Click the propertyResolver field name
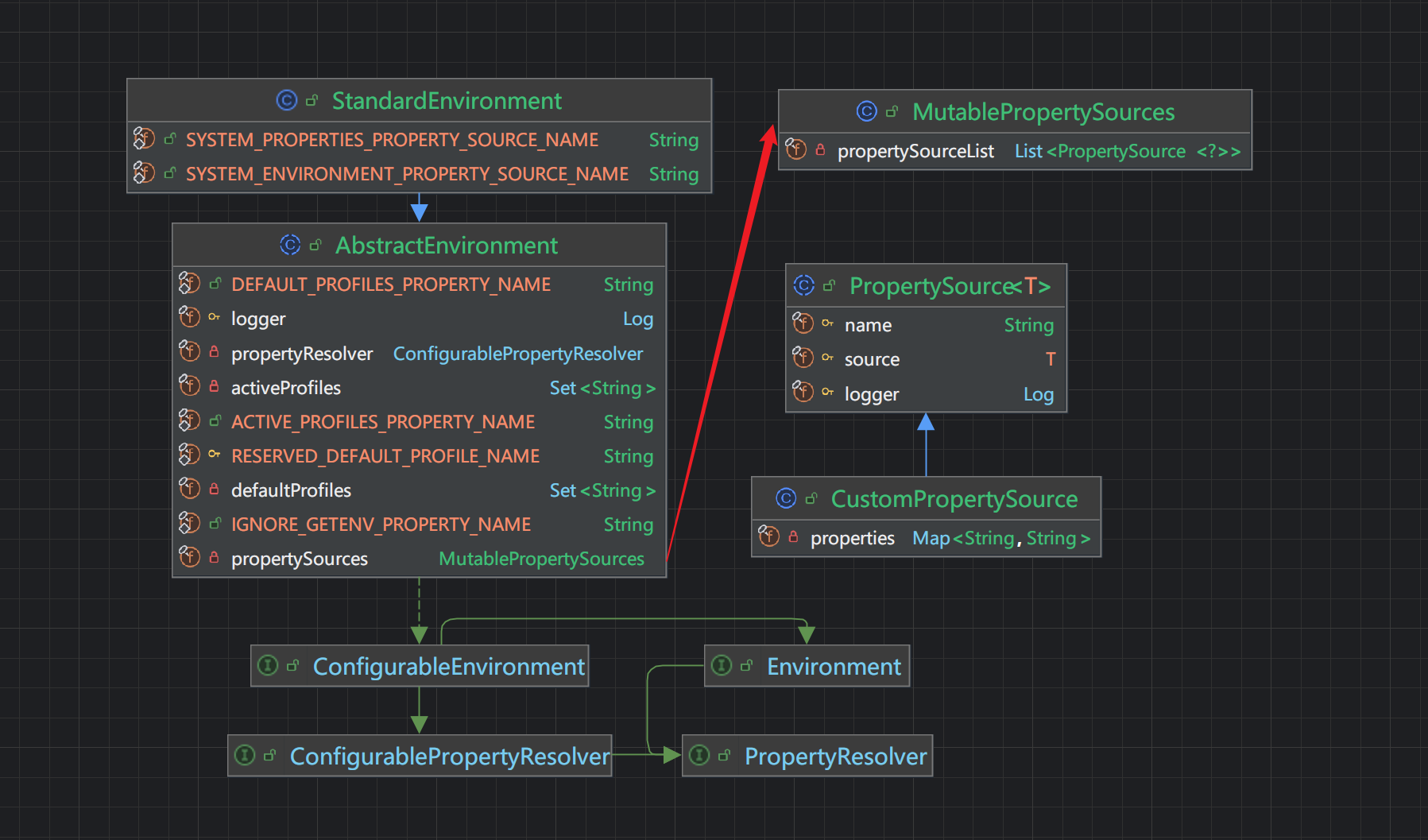Image resolution: width=1428 pixels, height=840 pixels. pos(302,354)
